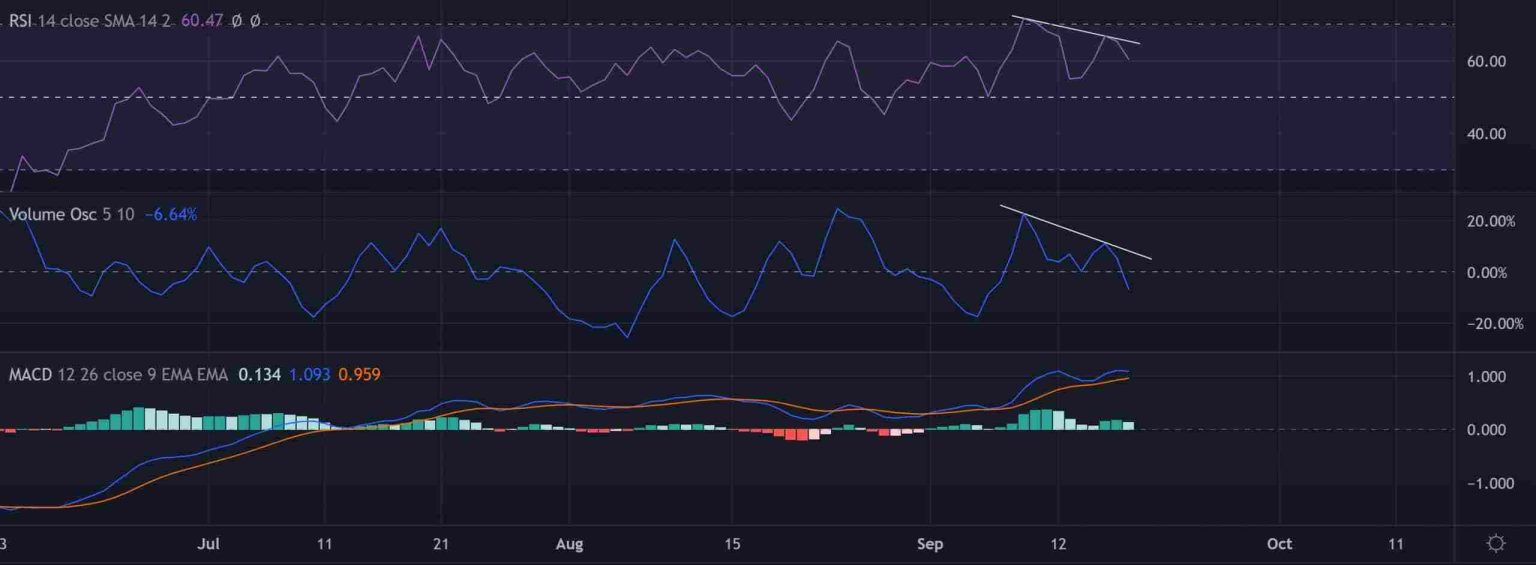Image resolution: width=1536 pixels, height=565 pixels.
Task: Click the Jul label on time axis
Action: click(x=209, y=544)
